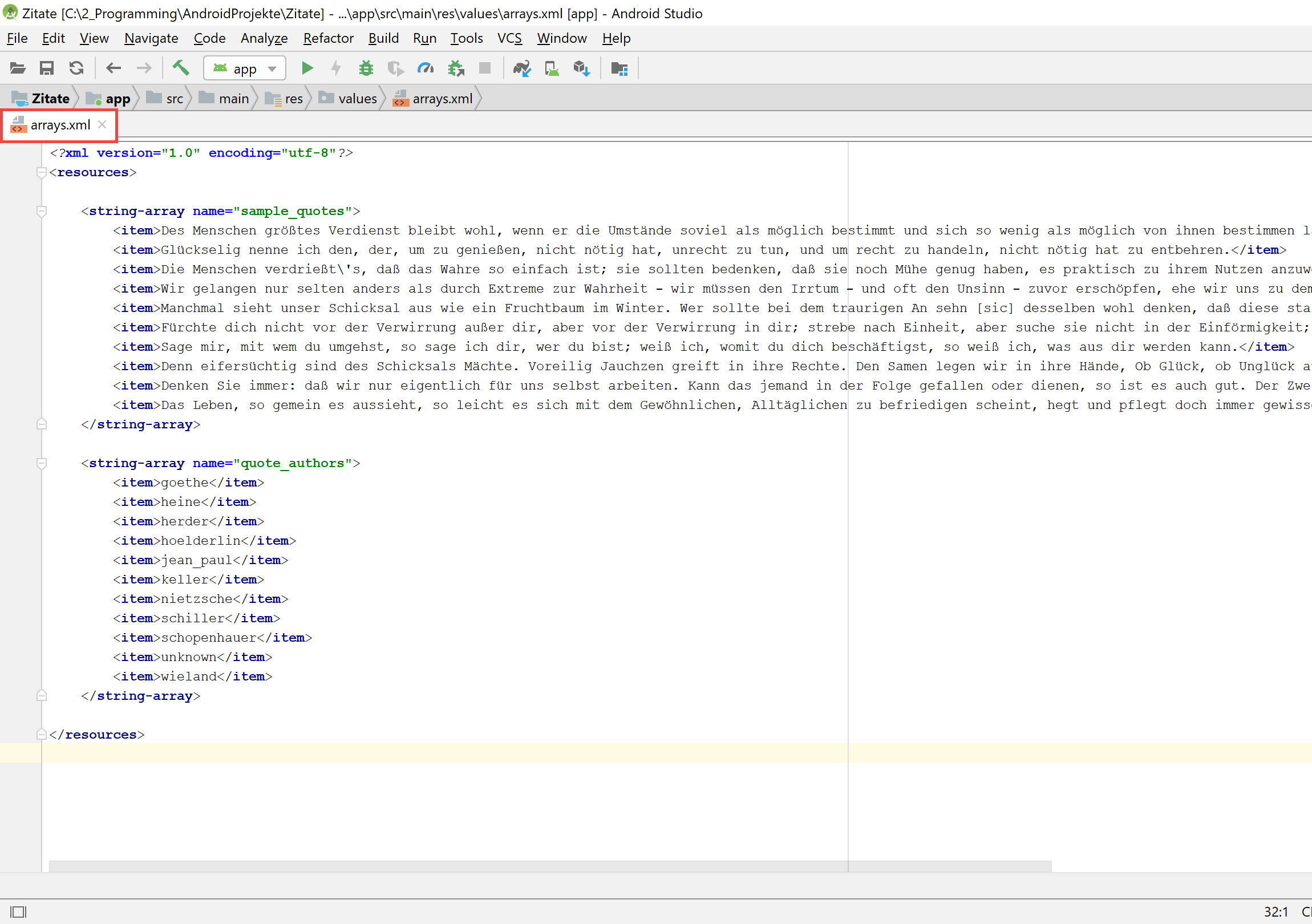
Task: Collapse the sample_quotes string-array fold
Action: pos(41,211)
